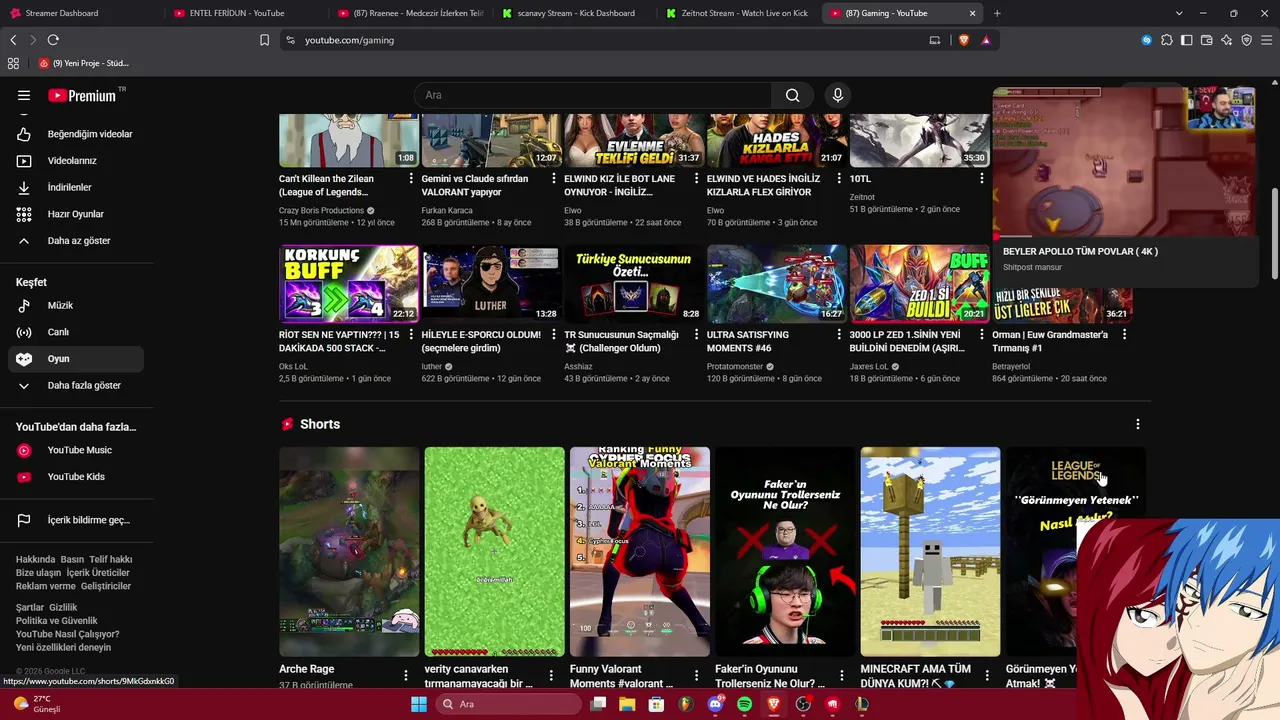Switch to the Zeitnot Stream Kick tab
Screen dimensions: 1280x720
[x=738, y=13]
